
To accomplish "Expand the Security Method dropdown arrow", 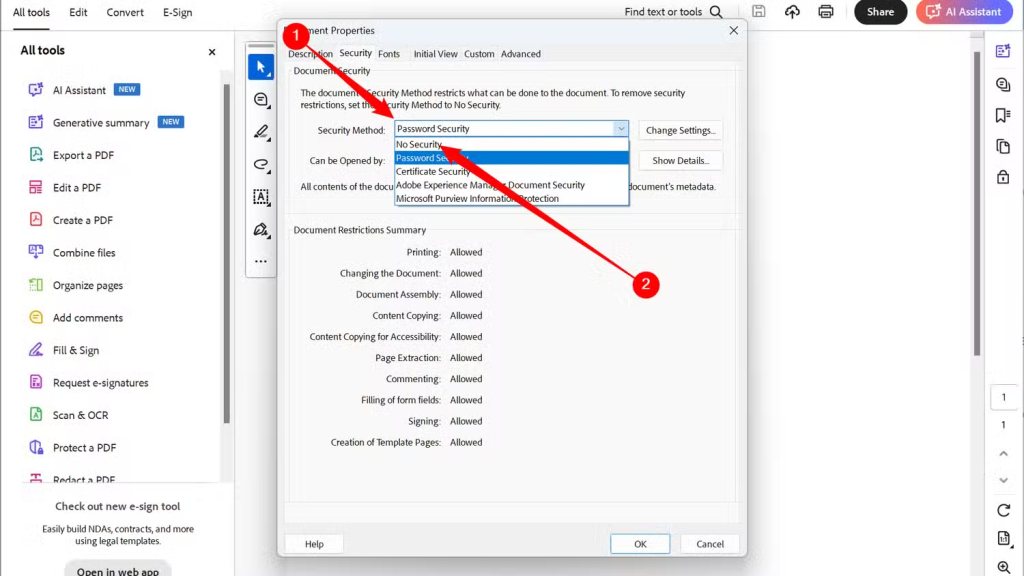I will tap(621, 129).
